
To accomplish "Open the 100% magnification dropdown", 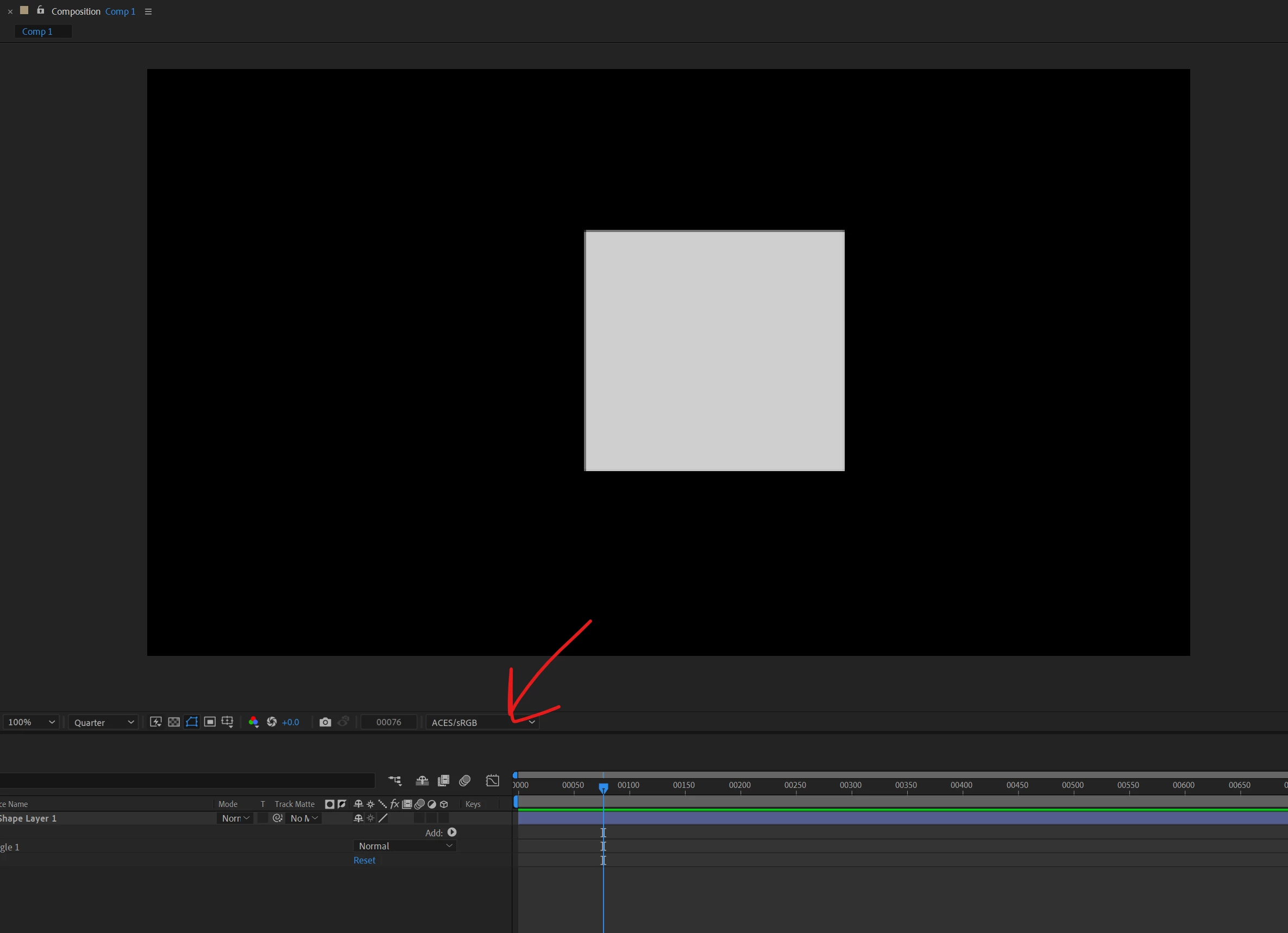I will click(x=31, y=722).
